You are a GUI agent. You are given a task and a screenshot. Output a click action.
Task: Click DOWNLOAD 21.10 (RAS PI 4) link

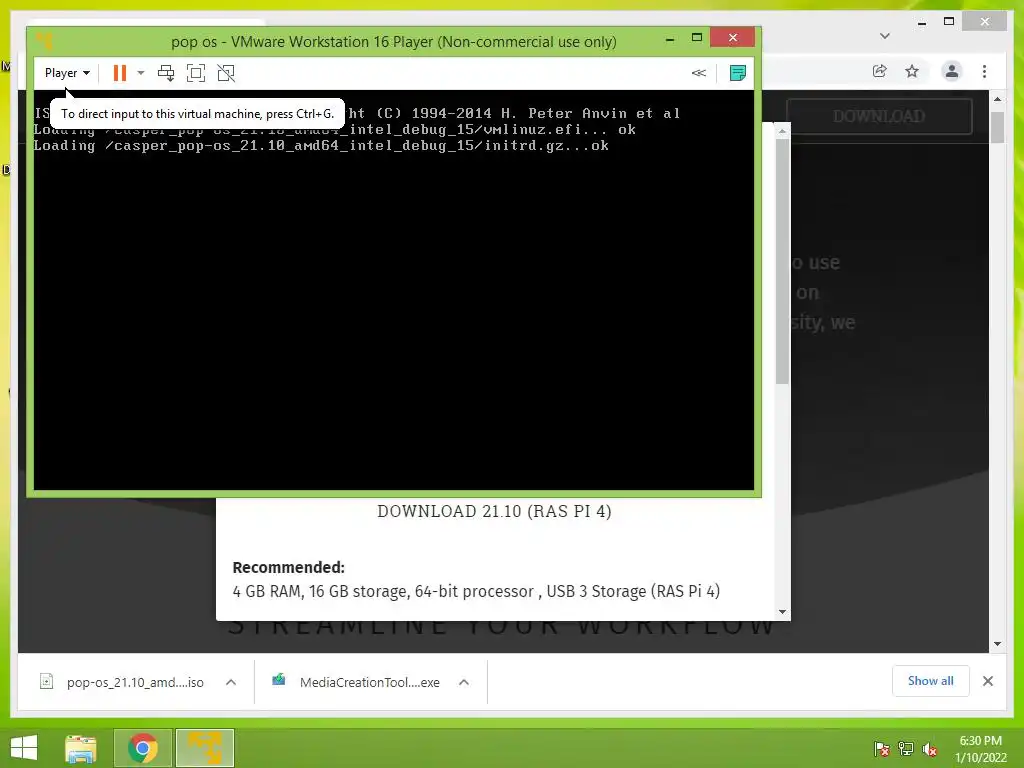pos(494,511)
